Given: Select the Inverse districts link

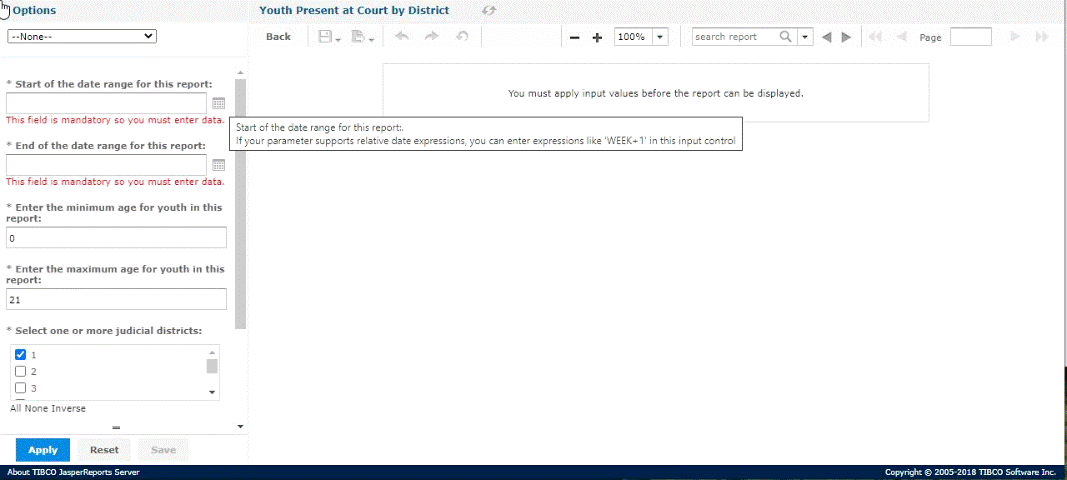Looking at the screenshot, I should point(69,408).
